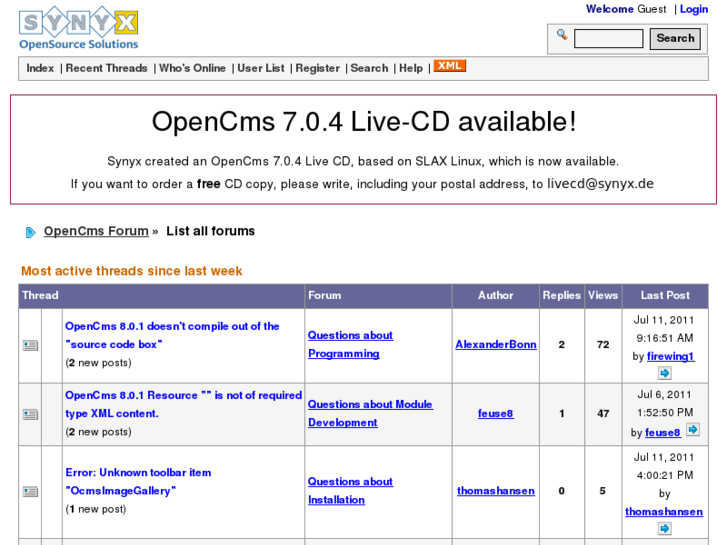The image size is (727, 545).
Task: Click 'Jul 6, 2011' last post date
Action: [x=664, y=395]
